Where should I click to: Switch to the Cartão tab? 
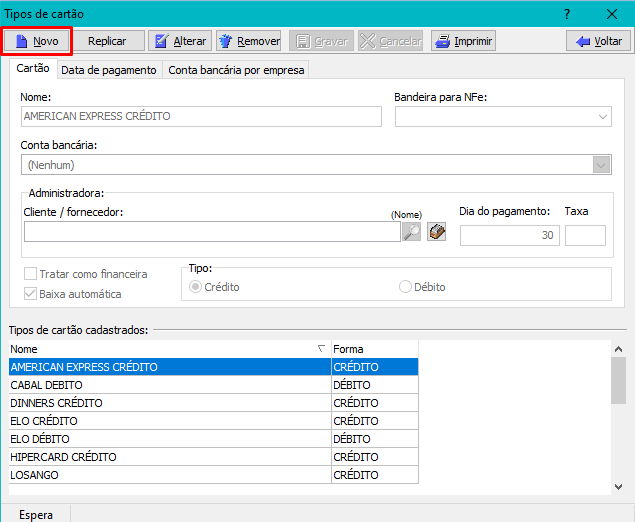click(x=33, y=68)
